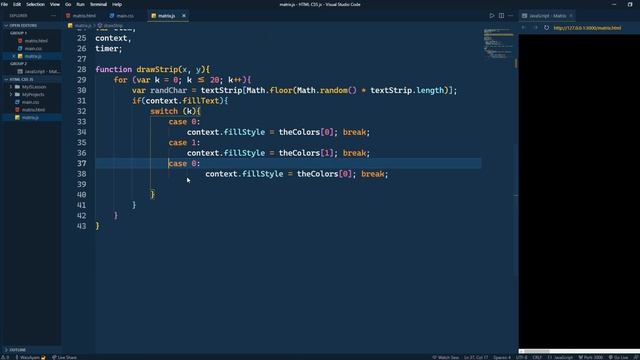Open the Help menu
The height and width of the screenshot is (360, 640).
(x=117, y=4)
